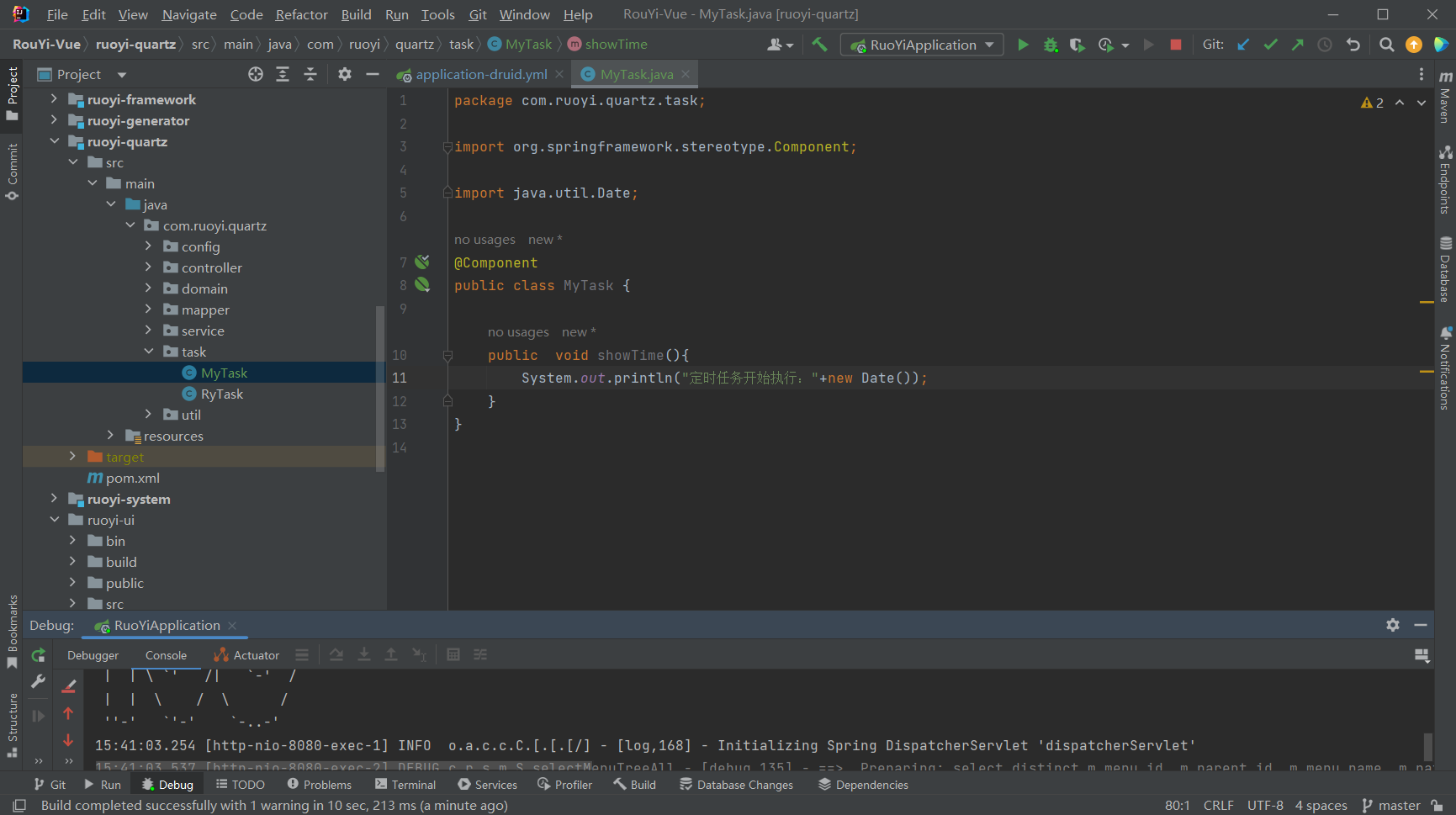This screenshot has height=815, width=1456.
Task: Run with Coverage icon in toolbar
Action: click(1077, 45)
